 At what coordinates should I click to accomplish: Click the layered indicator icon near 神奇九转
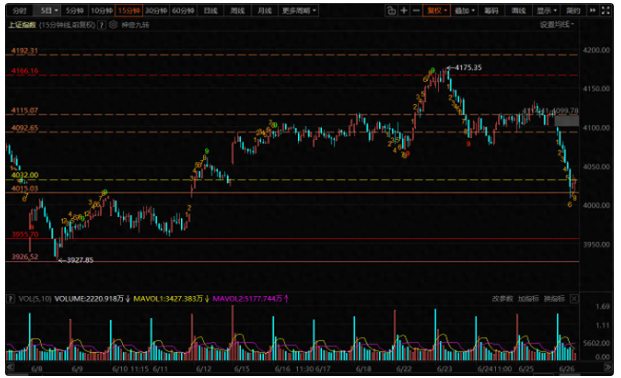[113, 25]
